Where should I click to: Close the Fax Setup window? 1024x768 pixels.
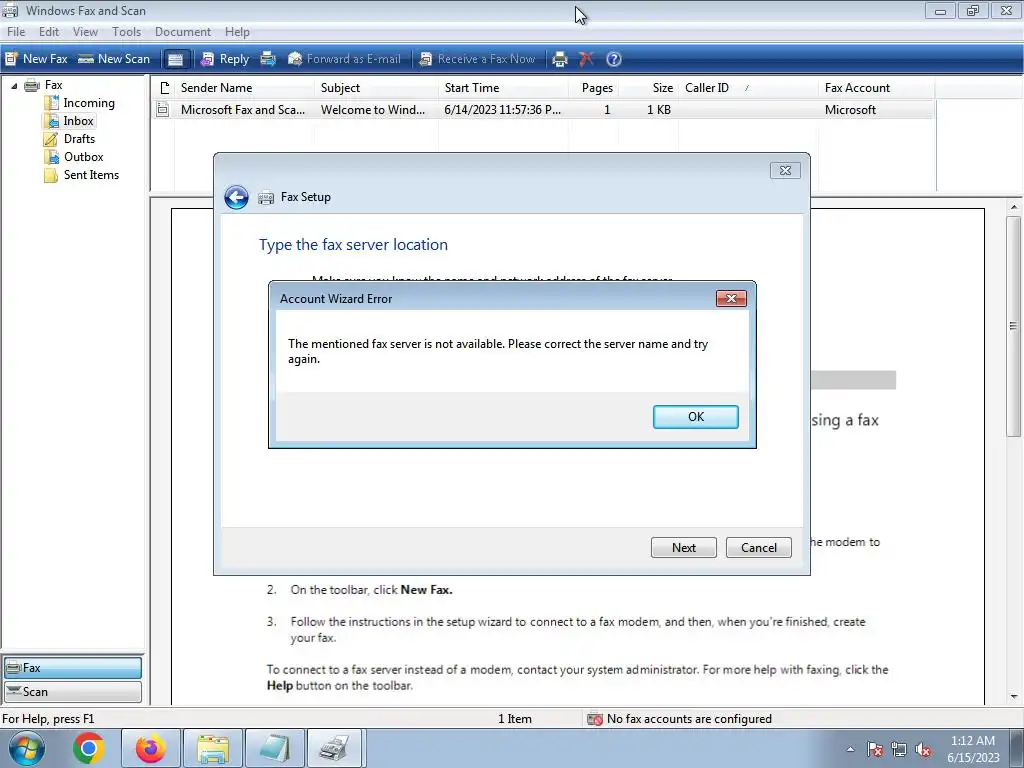click(785, 170)
